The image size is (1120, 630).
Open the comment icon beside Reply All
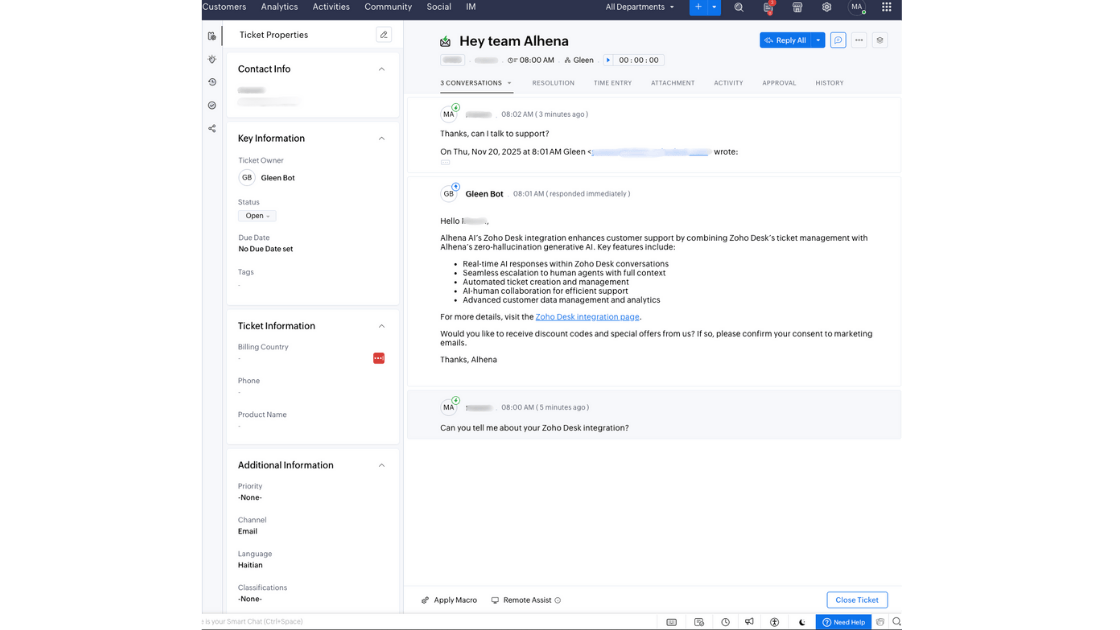[x=838, y=40]
